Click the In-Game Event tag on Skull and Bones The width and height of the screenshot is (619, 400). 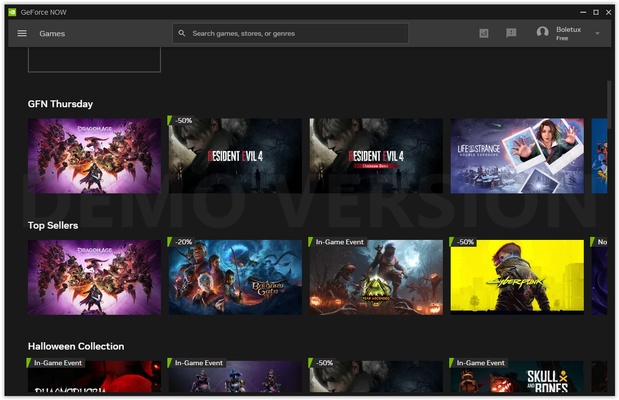pos(479,362)
